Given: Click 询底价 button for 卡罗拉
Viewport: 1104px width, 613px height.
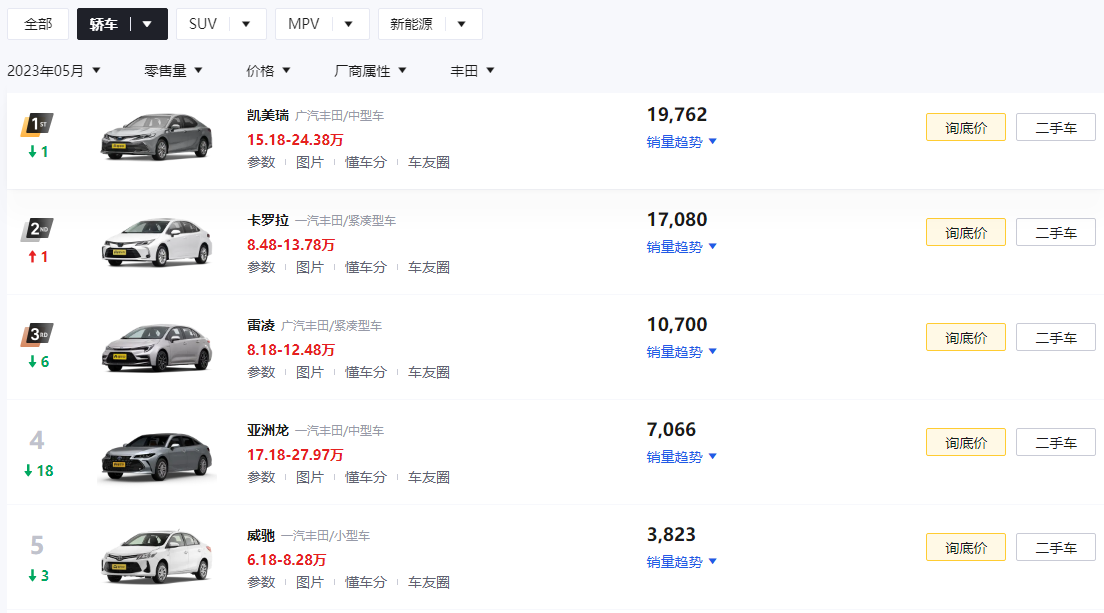Looking at the screenshot, I should [965, 232].
